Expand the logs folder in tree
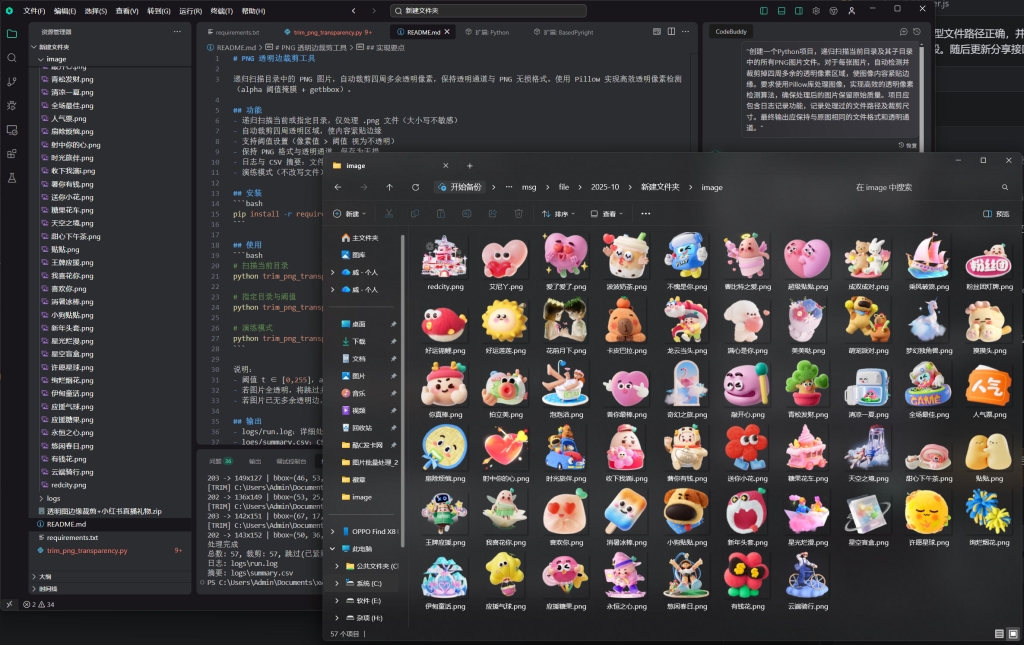1024x645 pixels. pos(53,497)
